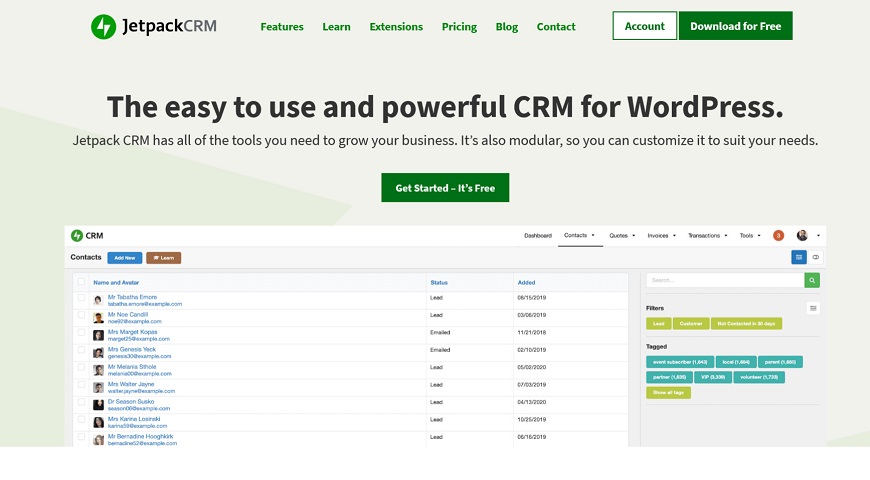
Task: Open the Extensions menu item
Action: [396, 27]
